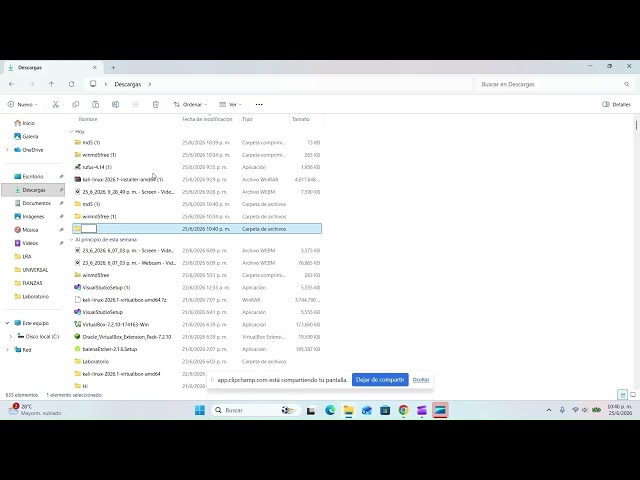Open a new tab with plus button
Screen dimensions: 640x480
(x=113, y=67)
